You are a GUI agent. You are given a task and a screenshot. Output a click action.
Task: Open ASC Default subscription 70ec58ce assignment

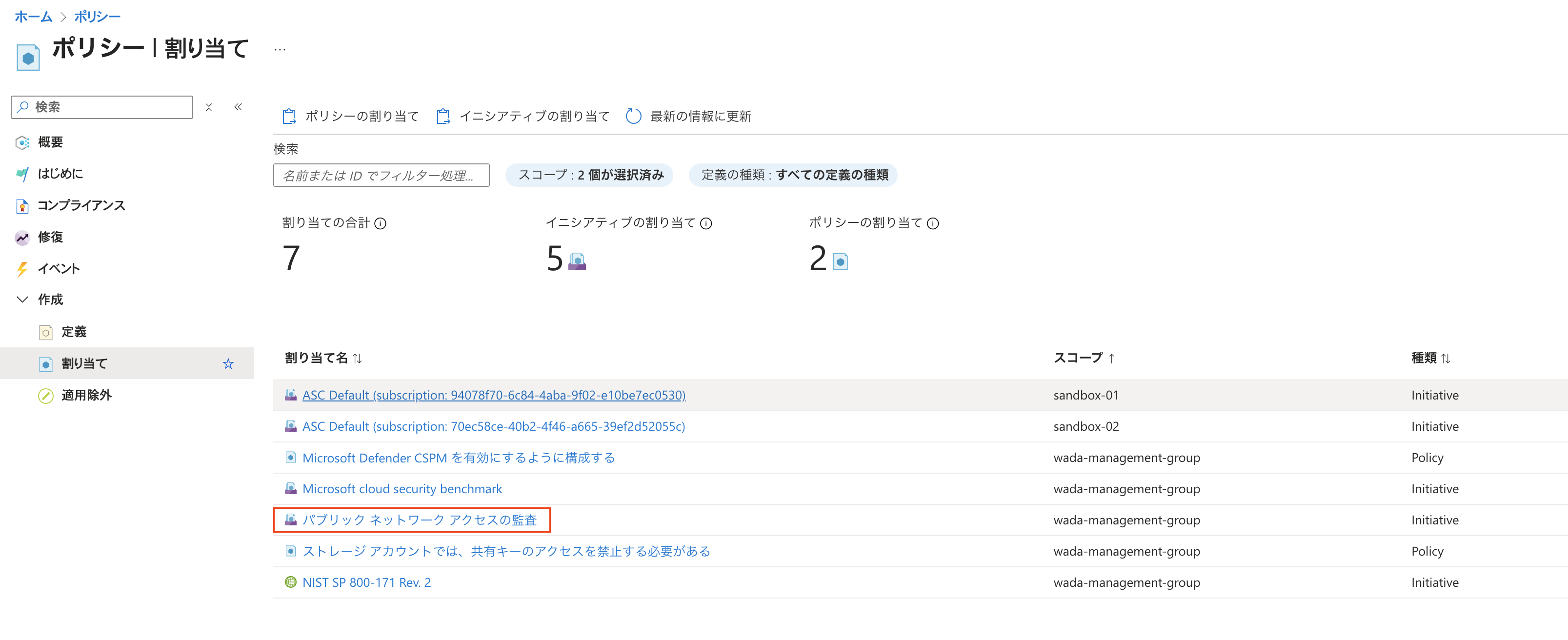coord(494,426)
